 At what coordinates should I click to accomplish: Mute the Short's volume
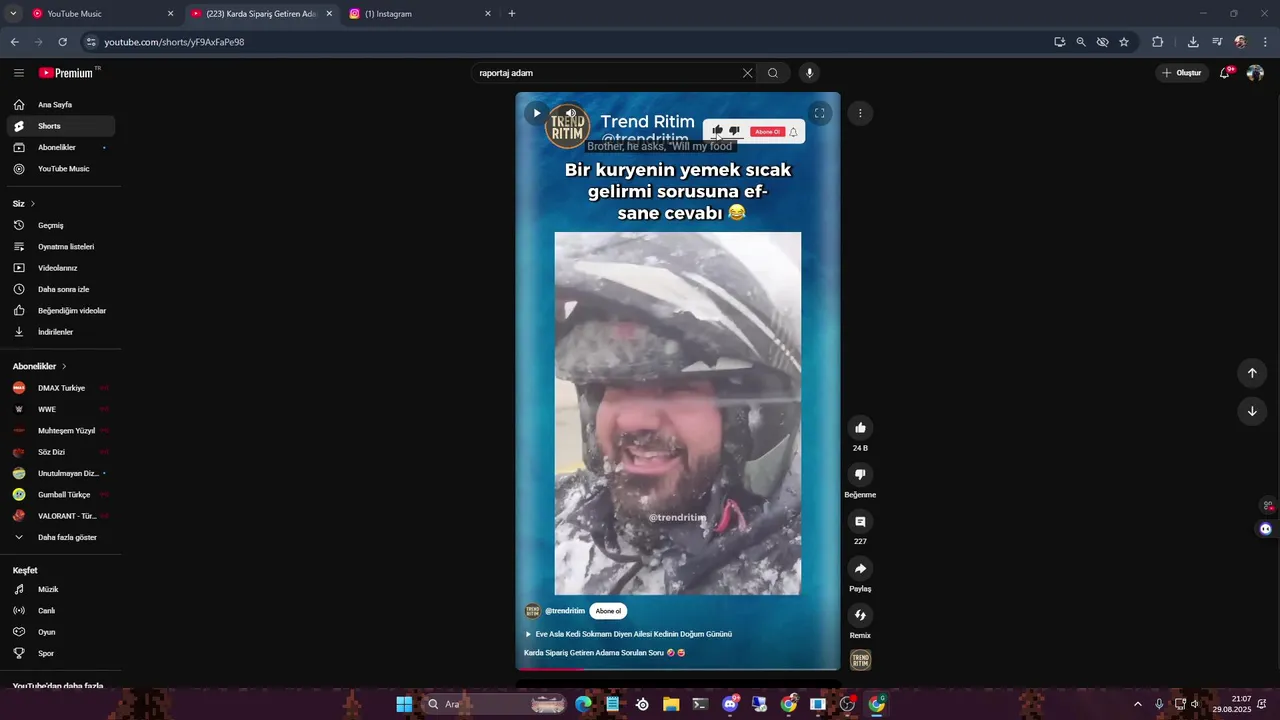pos(570,113)
